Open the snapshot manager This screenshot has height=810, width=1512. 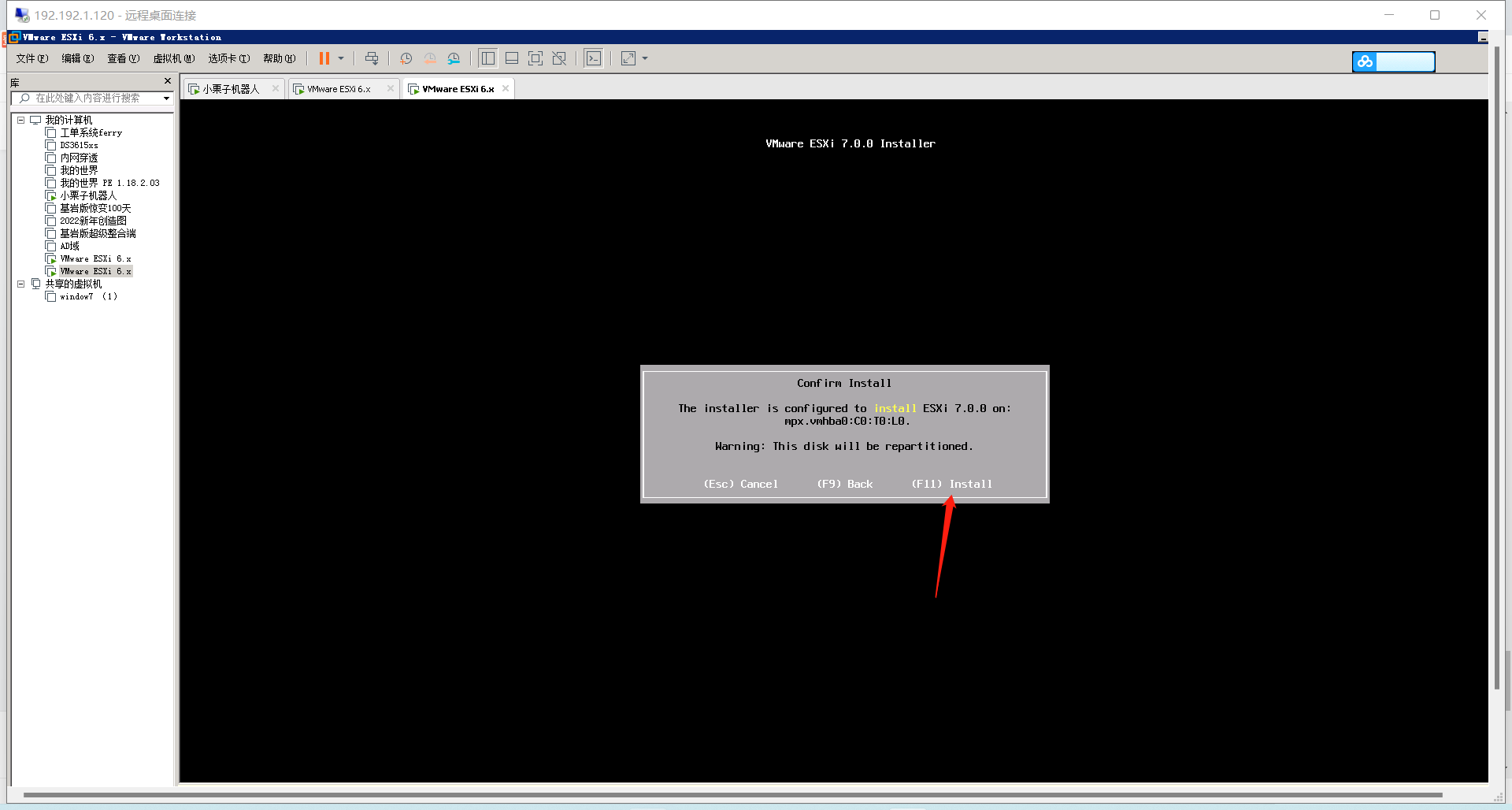tap(454, 58)
